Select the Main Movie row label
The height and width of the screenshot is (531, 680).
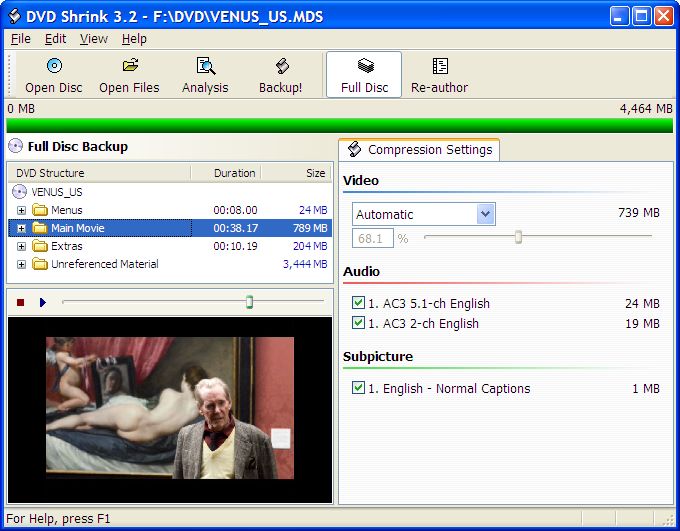[x=78, y=228]
